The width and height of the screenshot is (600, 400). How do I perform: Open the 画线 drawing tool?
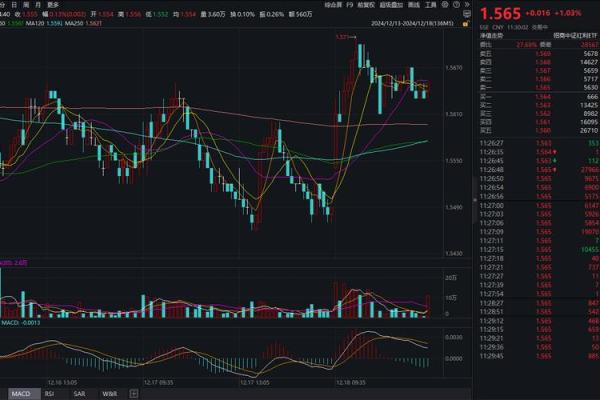tap(414, 5)
